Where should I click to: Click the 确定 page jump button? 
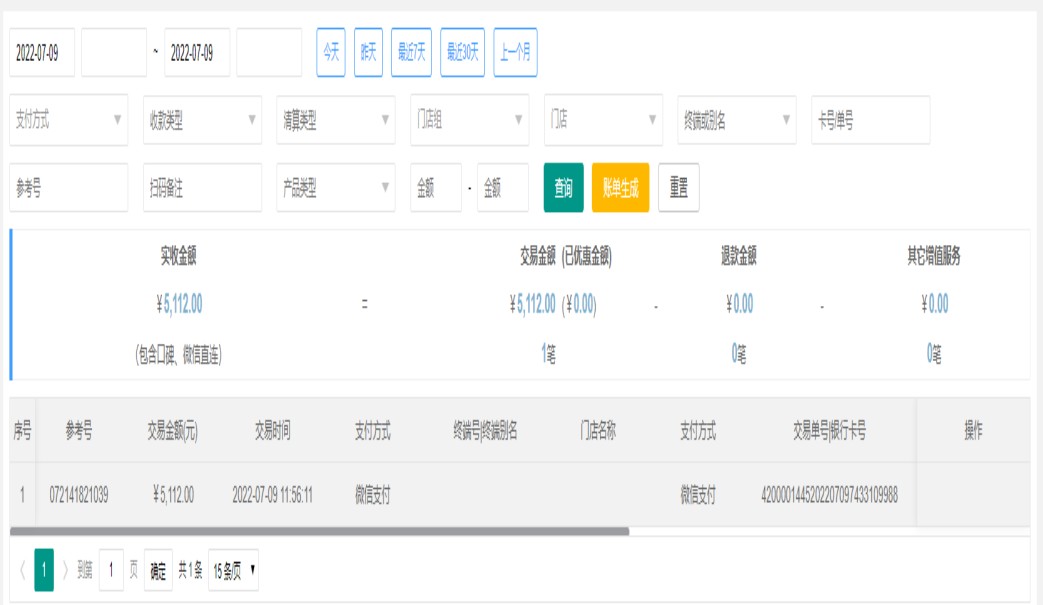(x=159, y=571)
